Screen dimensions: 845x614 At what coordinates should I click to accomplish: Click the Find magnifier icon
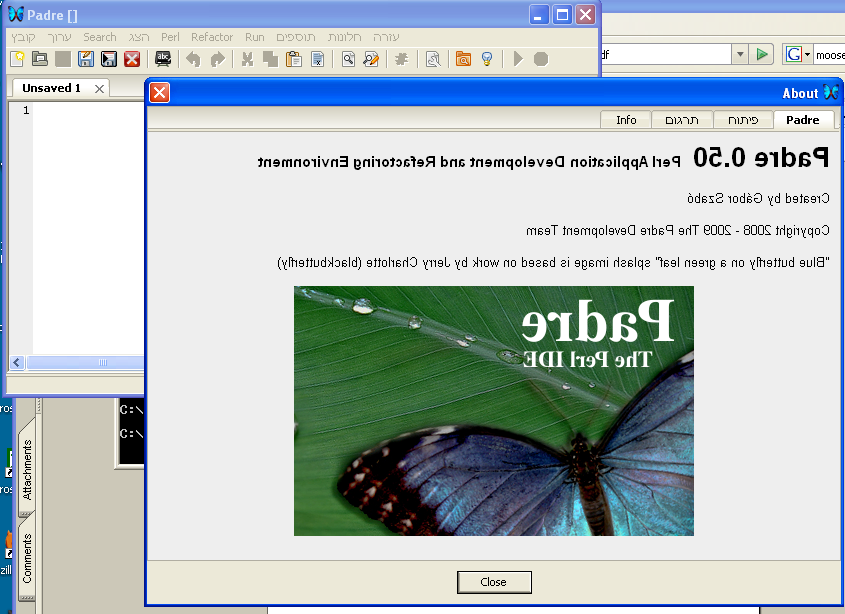348,58
